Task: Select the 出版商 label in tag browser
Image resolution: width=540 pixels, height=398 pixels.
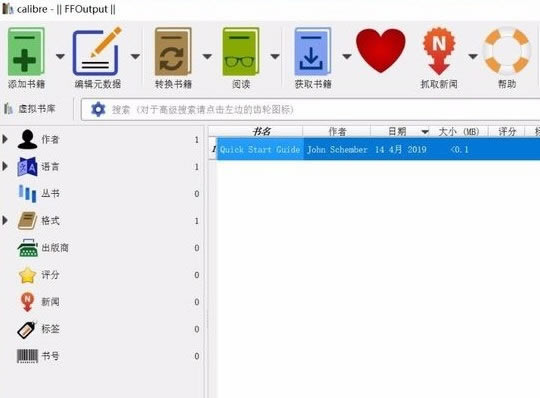Action: tap(55, 248)
